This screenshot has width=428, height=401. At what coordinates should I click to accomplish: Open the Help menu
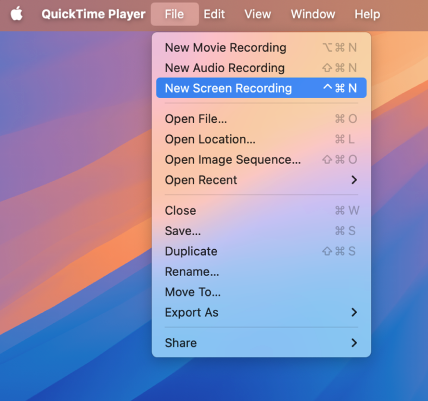[x=367, y=14]
